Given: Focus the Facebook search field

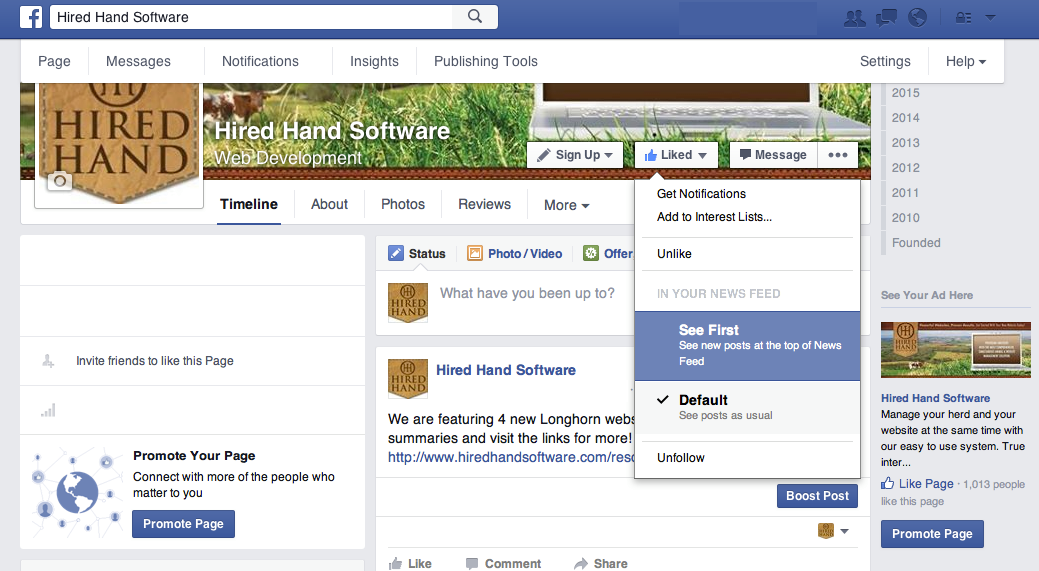Looking at the screenshot, I should tap(252, 17).
